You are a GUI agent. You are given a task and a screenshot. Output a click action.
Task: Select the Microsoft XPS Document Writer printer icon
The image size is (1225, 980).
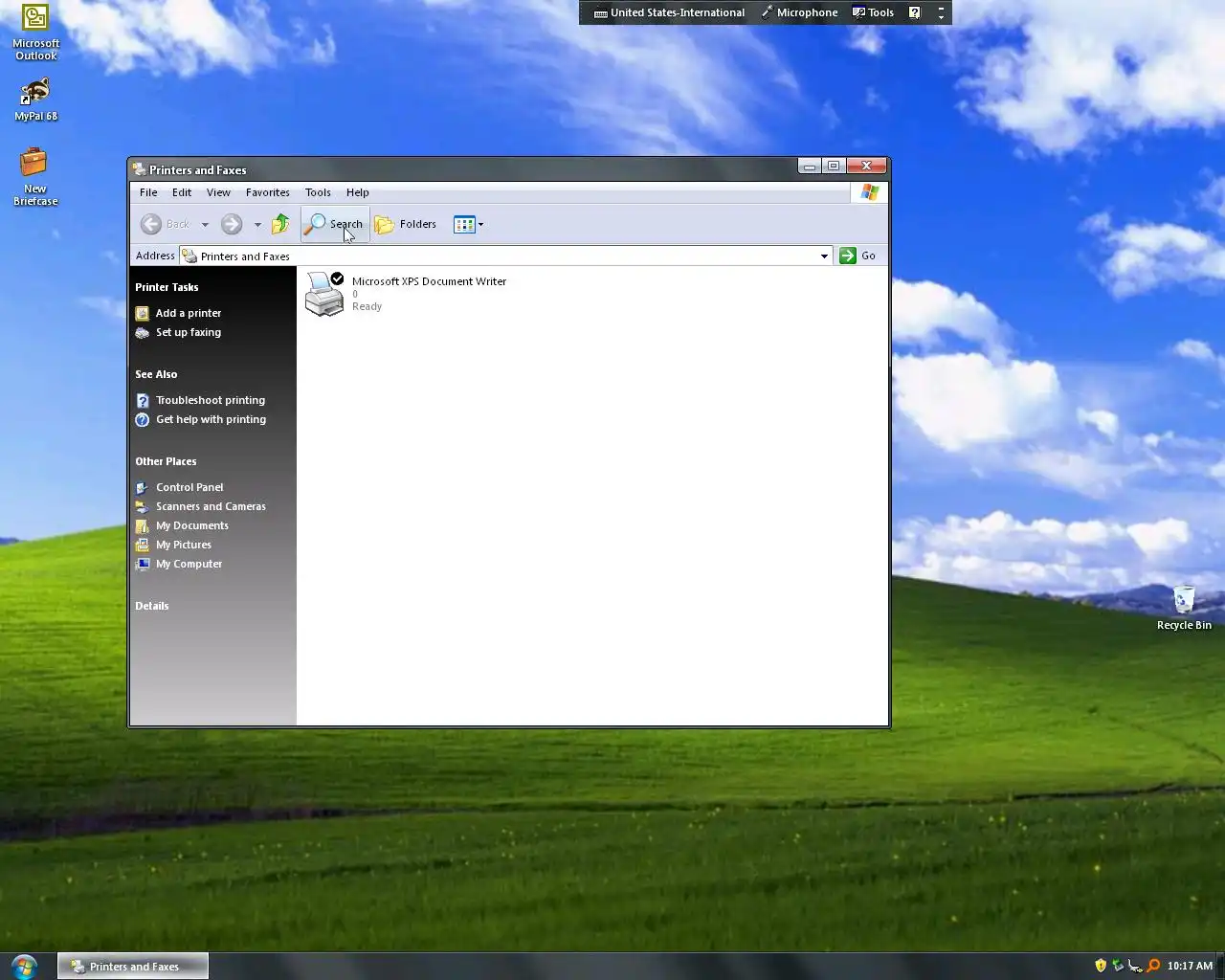click(324, 293)
